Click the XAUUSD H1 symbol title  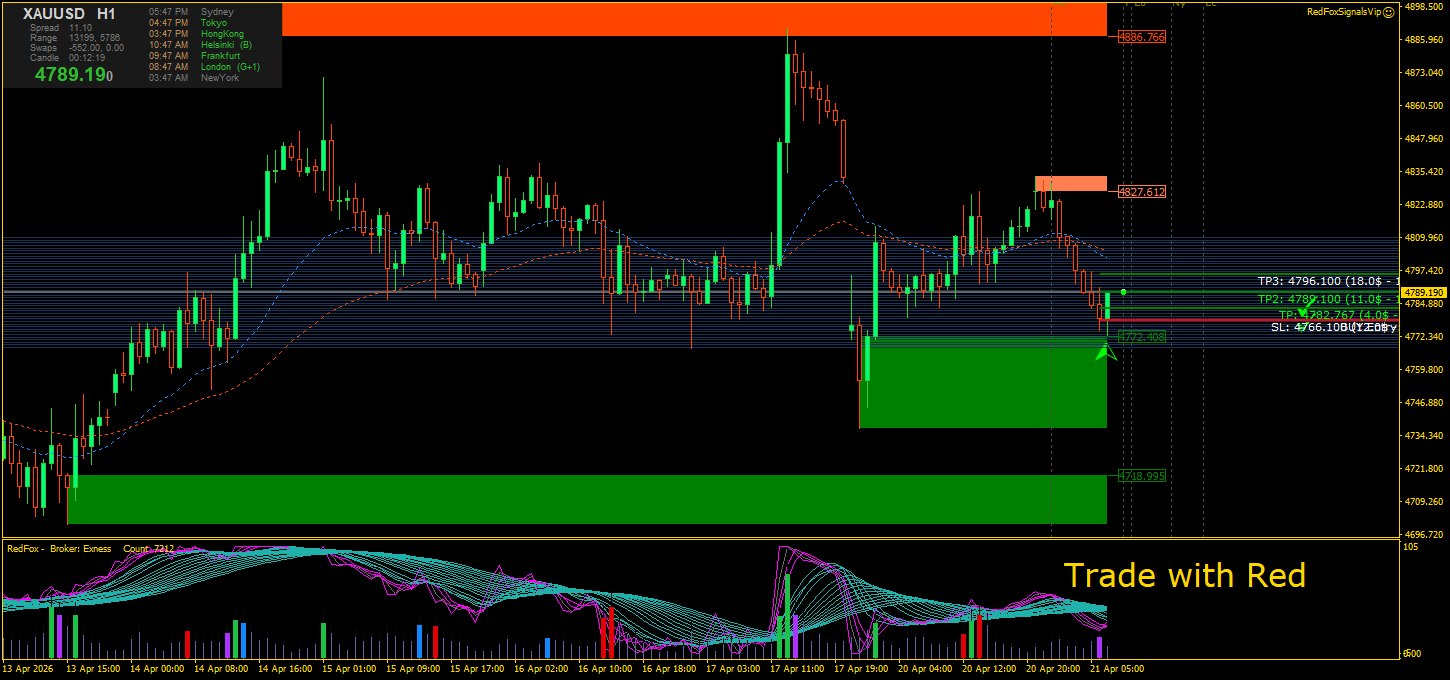tap(69, 14)
